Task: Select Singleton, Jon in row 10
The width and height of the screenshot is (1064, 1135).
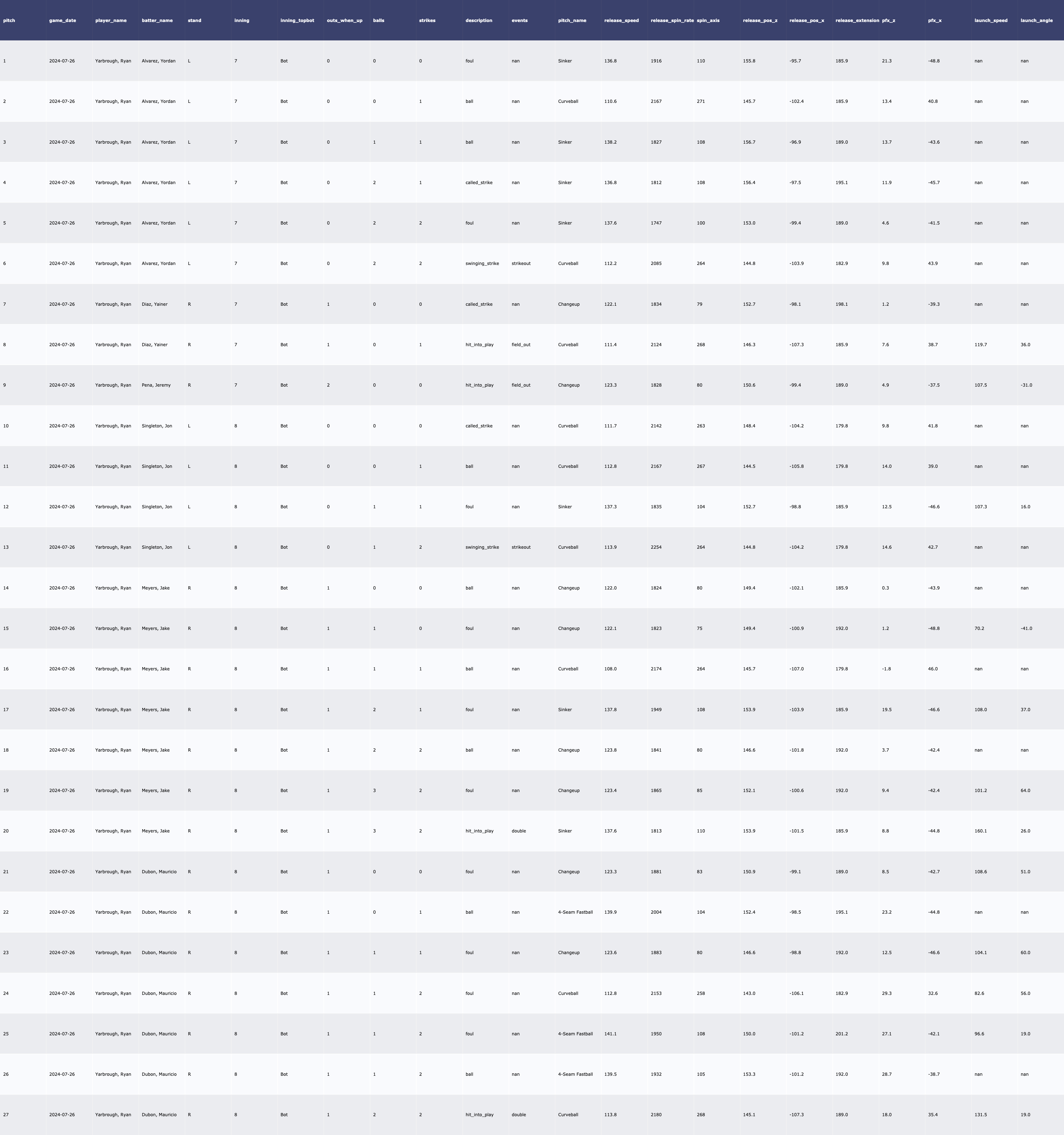Action: pyautogui.click(x=156, y=426)
